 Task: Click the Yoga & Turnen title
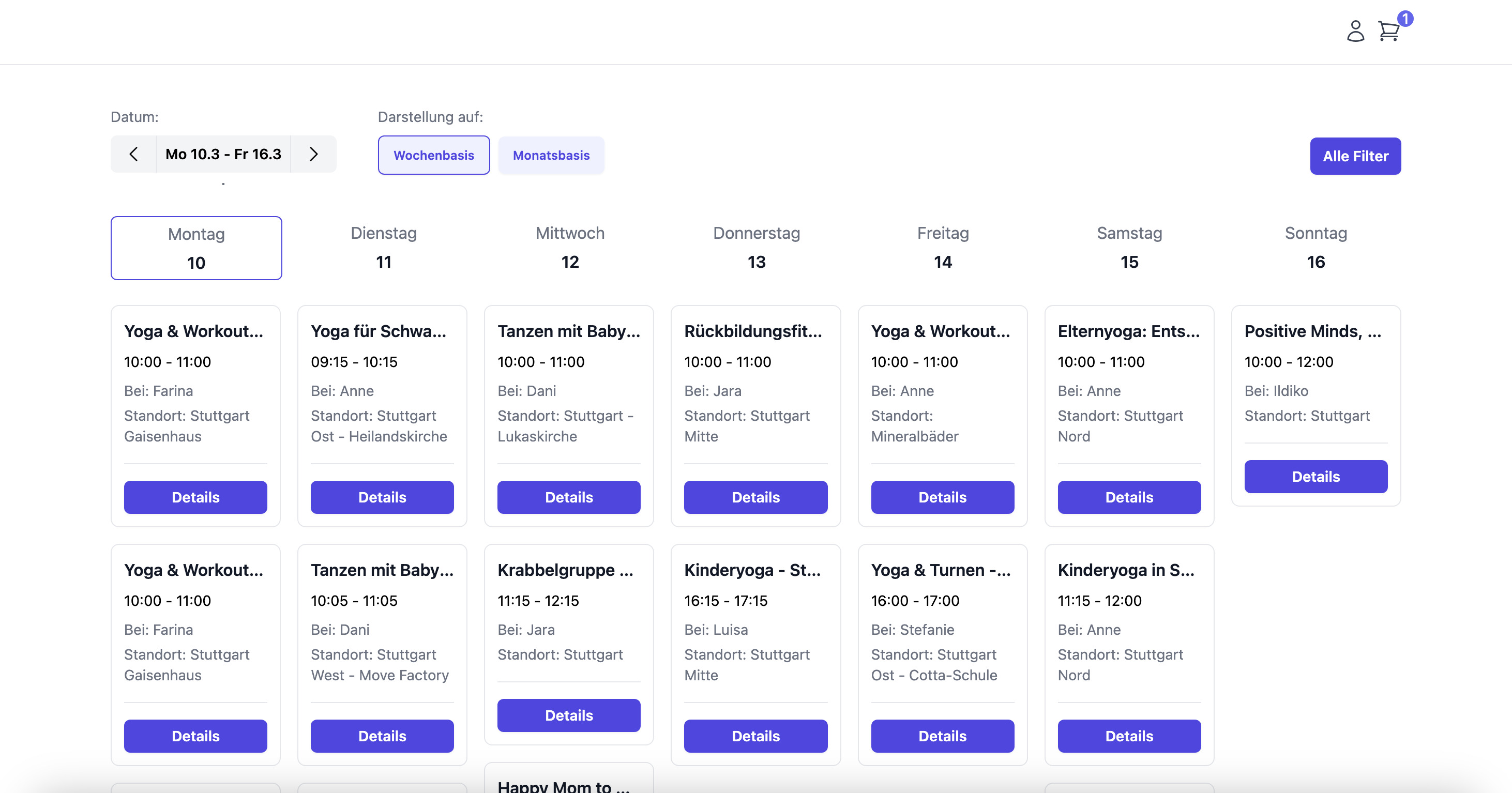[x=941, y=570]
